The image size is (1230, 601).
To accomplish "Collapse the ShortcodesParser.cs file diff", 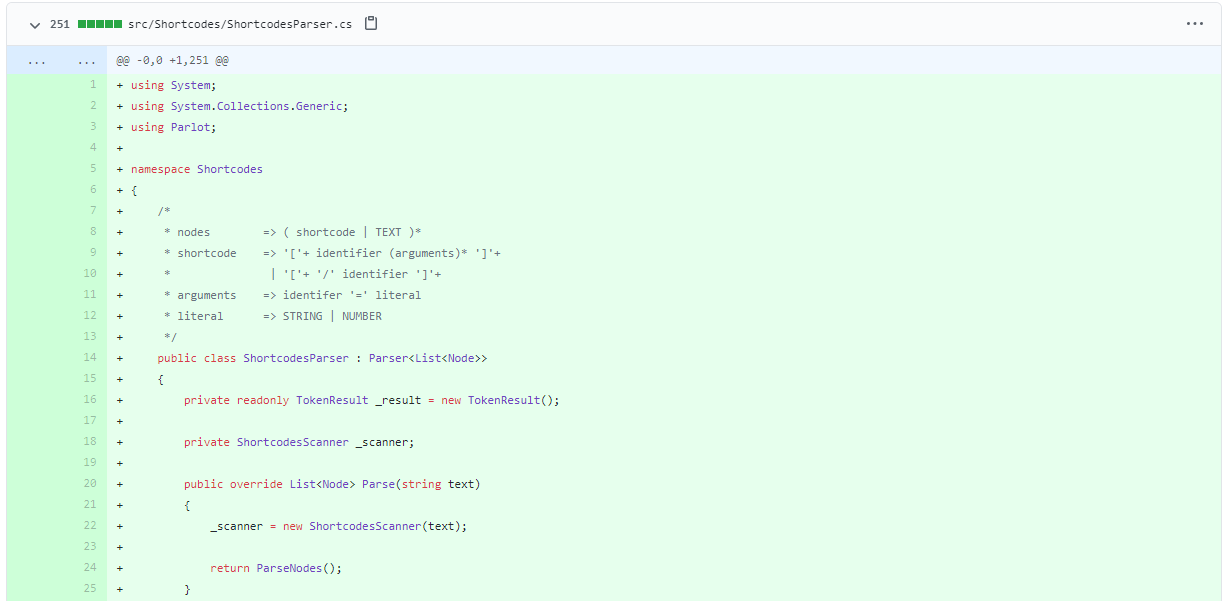I will pyautogui.click(x=35, y=24).
